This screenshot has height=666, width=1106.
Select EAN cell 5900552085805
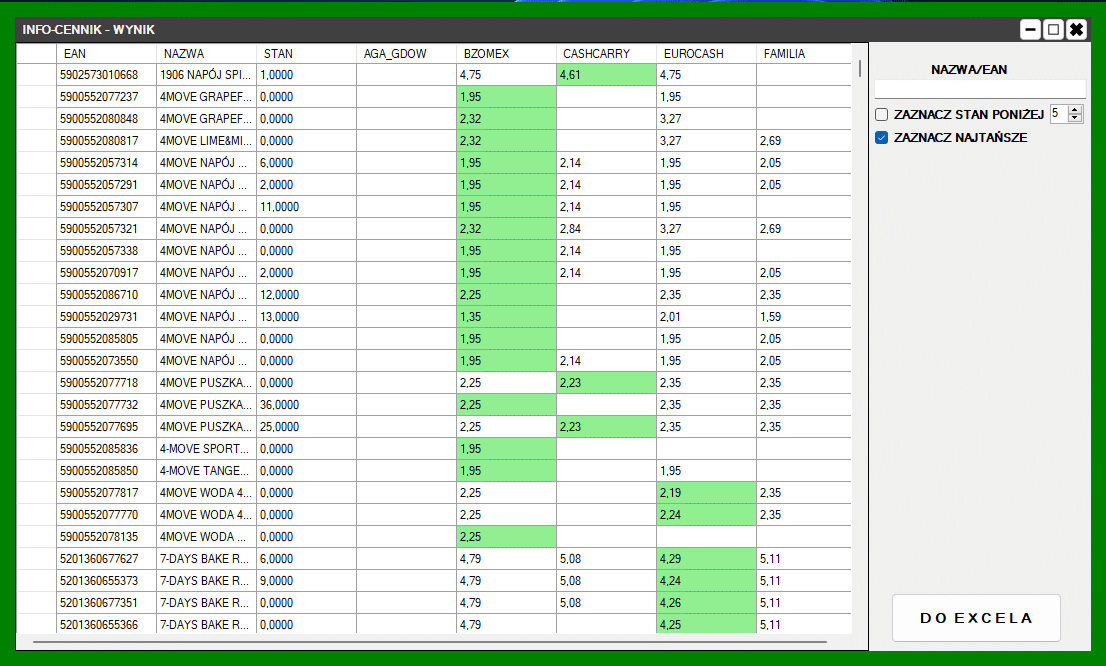click(107, 339)
